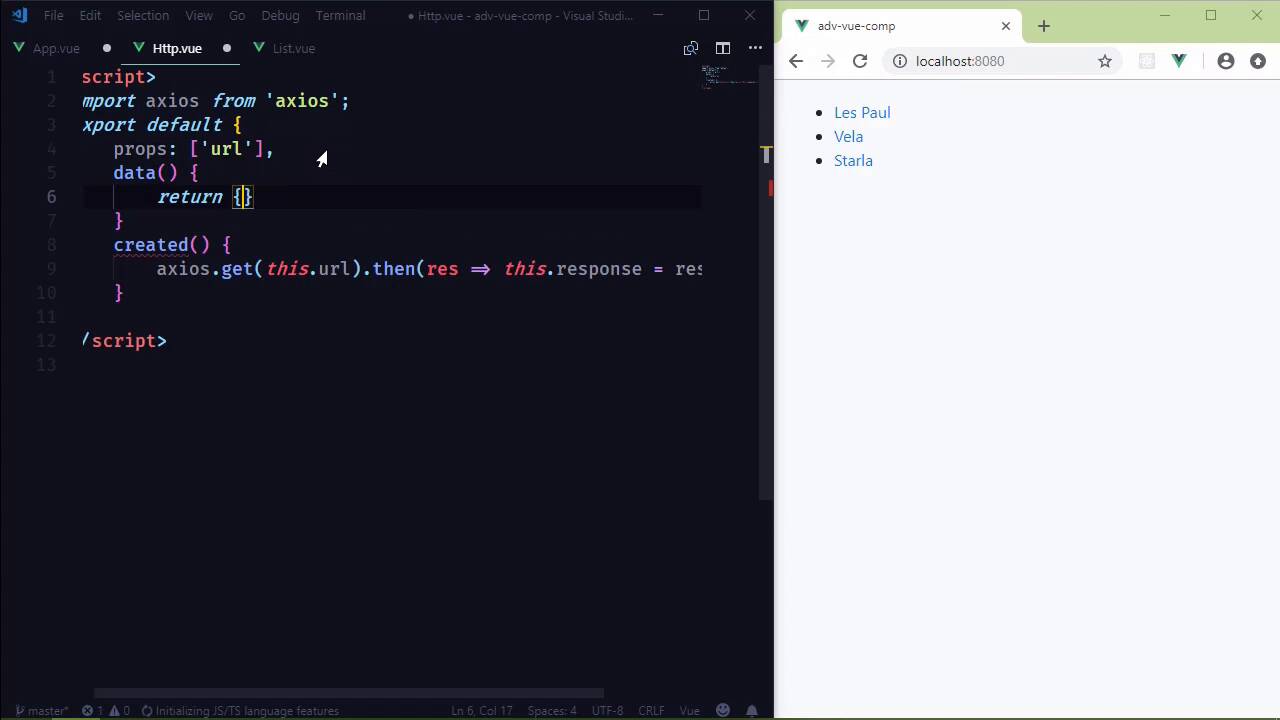Click the editor horizontal scrollbar

point(349,693)
